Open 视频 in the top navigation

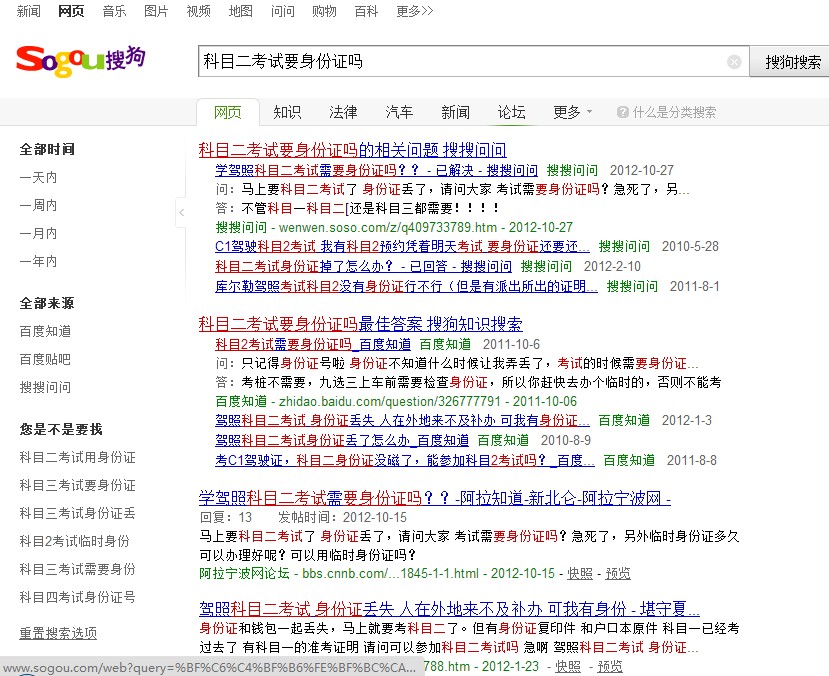[x=198, y=11]
